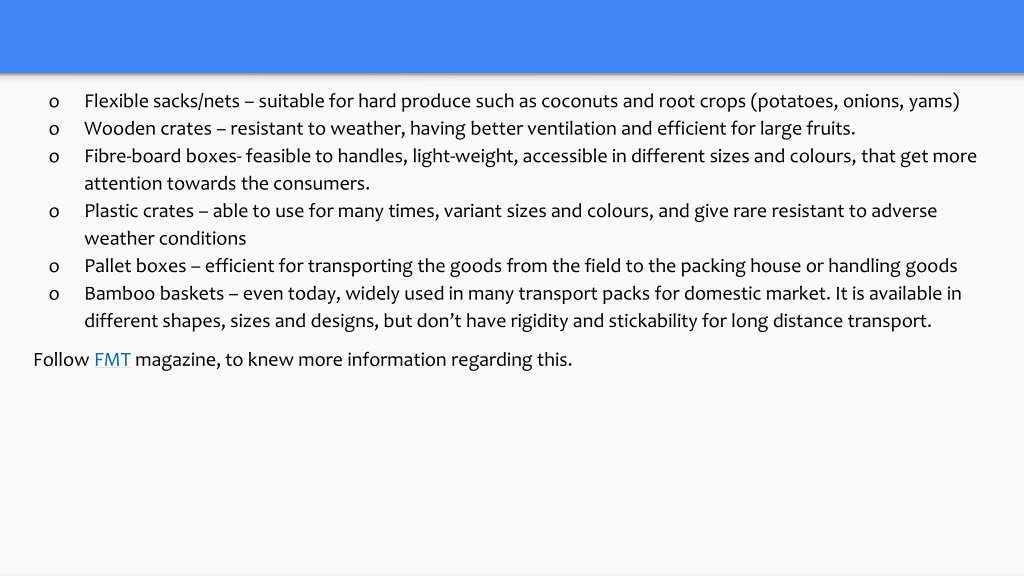Screen dimensions: 1024x576
Task: Select the 'Wooden crates' heading text
Action: click(x=148, y=129)
